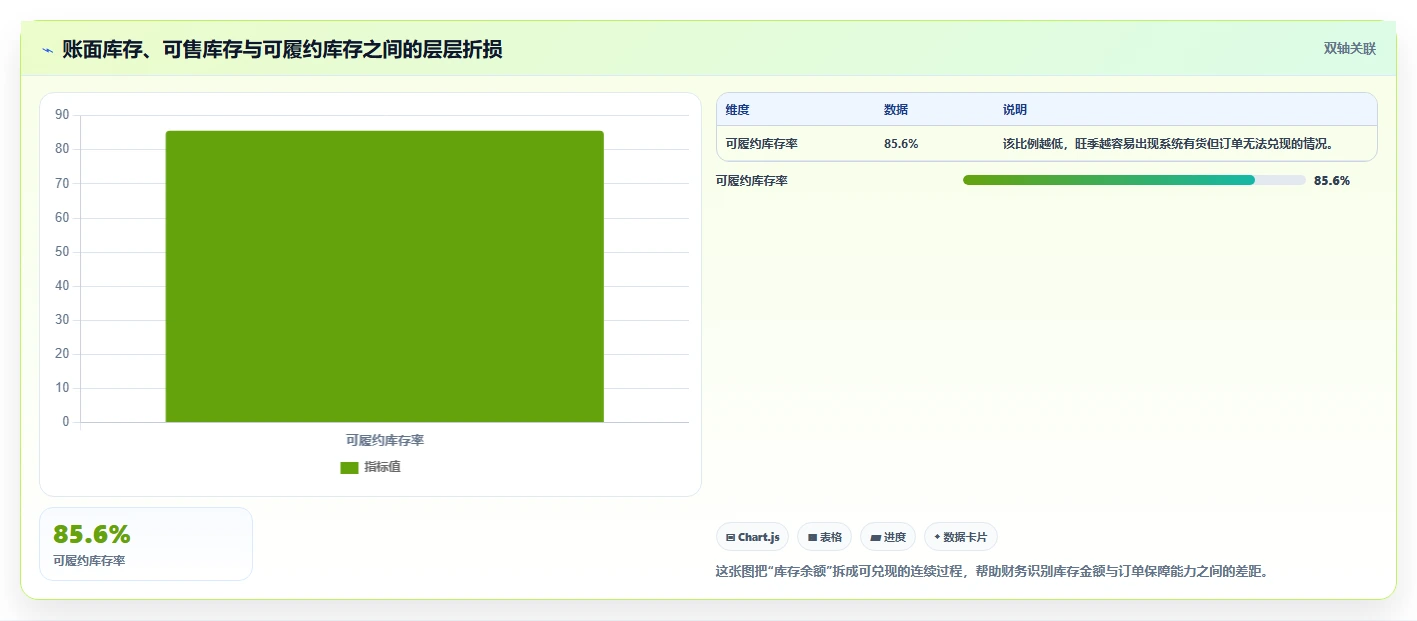Click the footer description about 库存余额
The width and height of the screenshot is (1417, 621).
992,572
